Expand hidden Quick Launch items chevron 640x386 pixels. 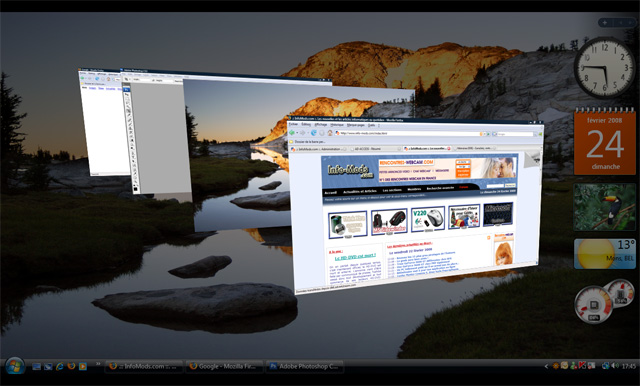click(98, 364)
